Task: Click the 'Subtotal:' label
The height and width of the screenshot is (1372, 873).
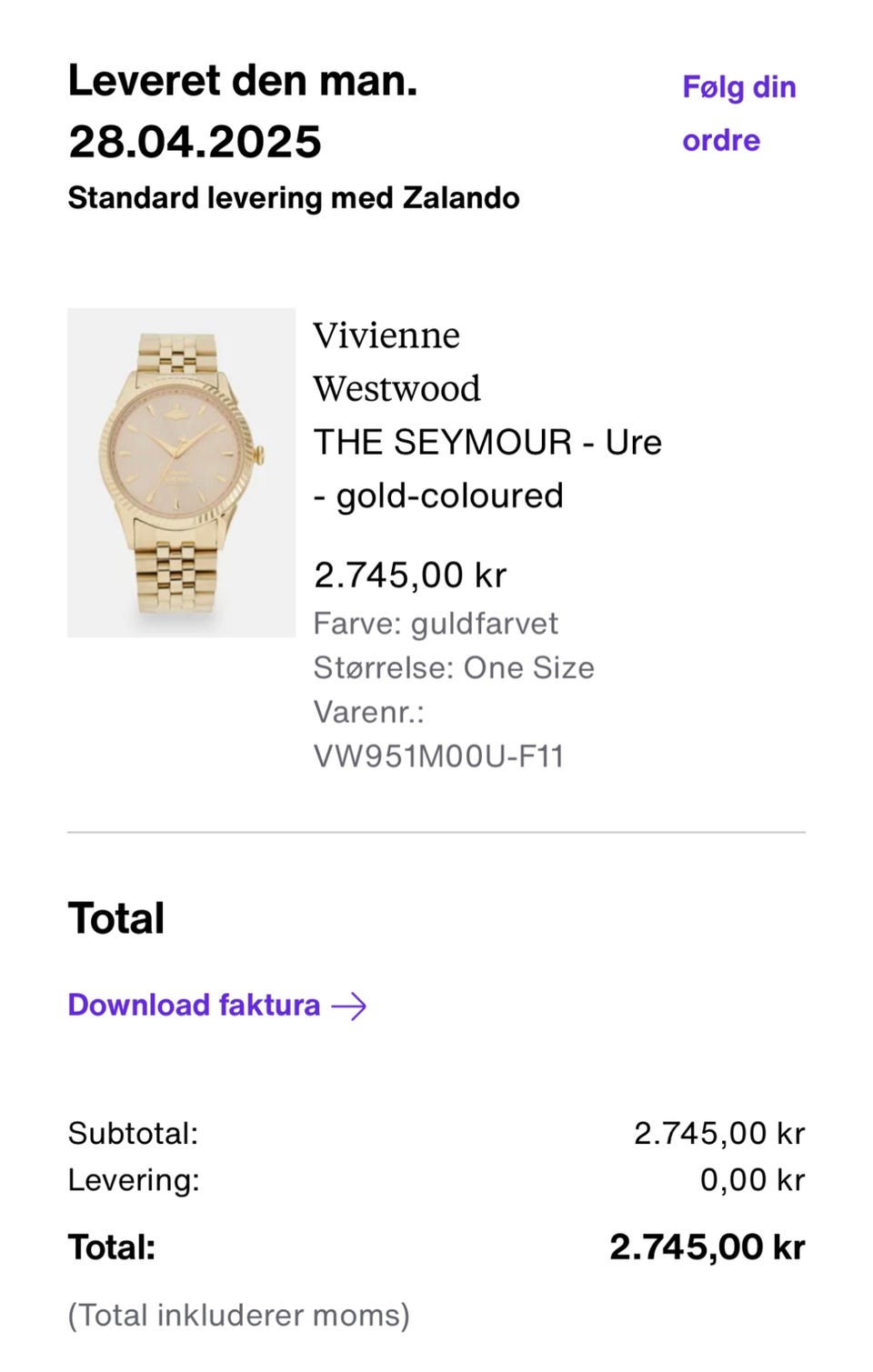Action: tap(133, 1134)
